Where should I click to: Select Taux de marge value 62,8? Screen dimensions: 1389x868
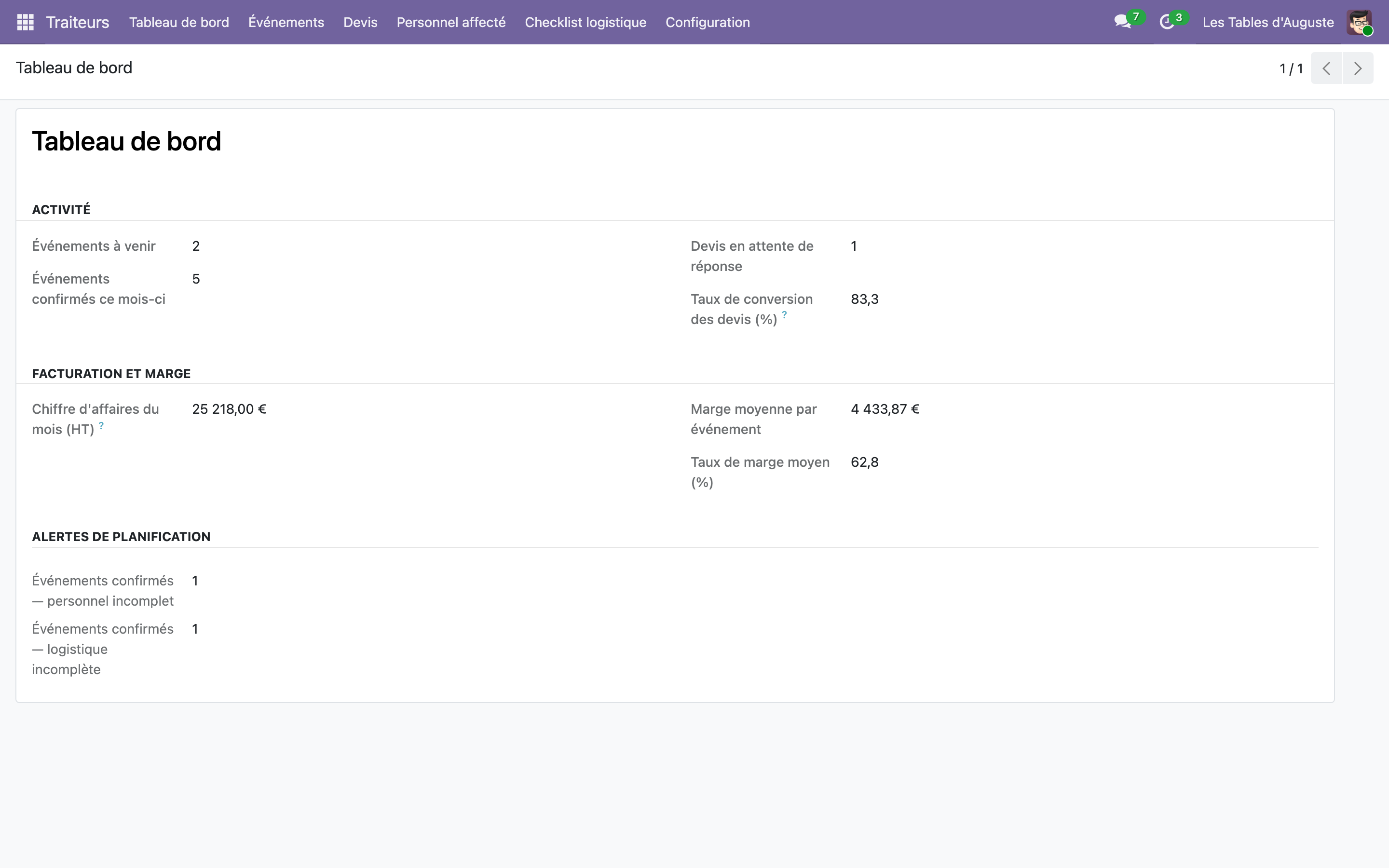click(864, 462)
